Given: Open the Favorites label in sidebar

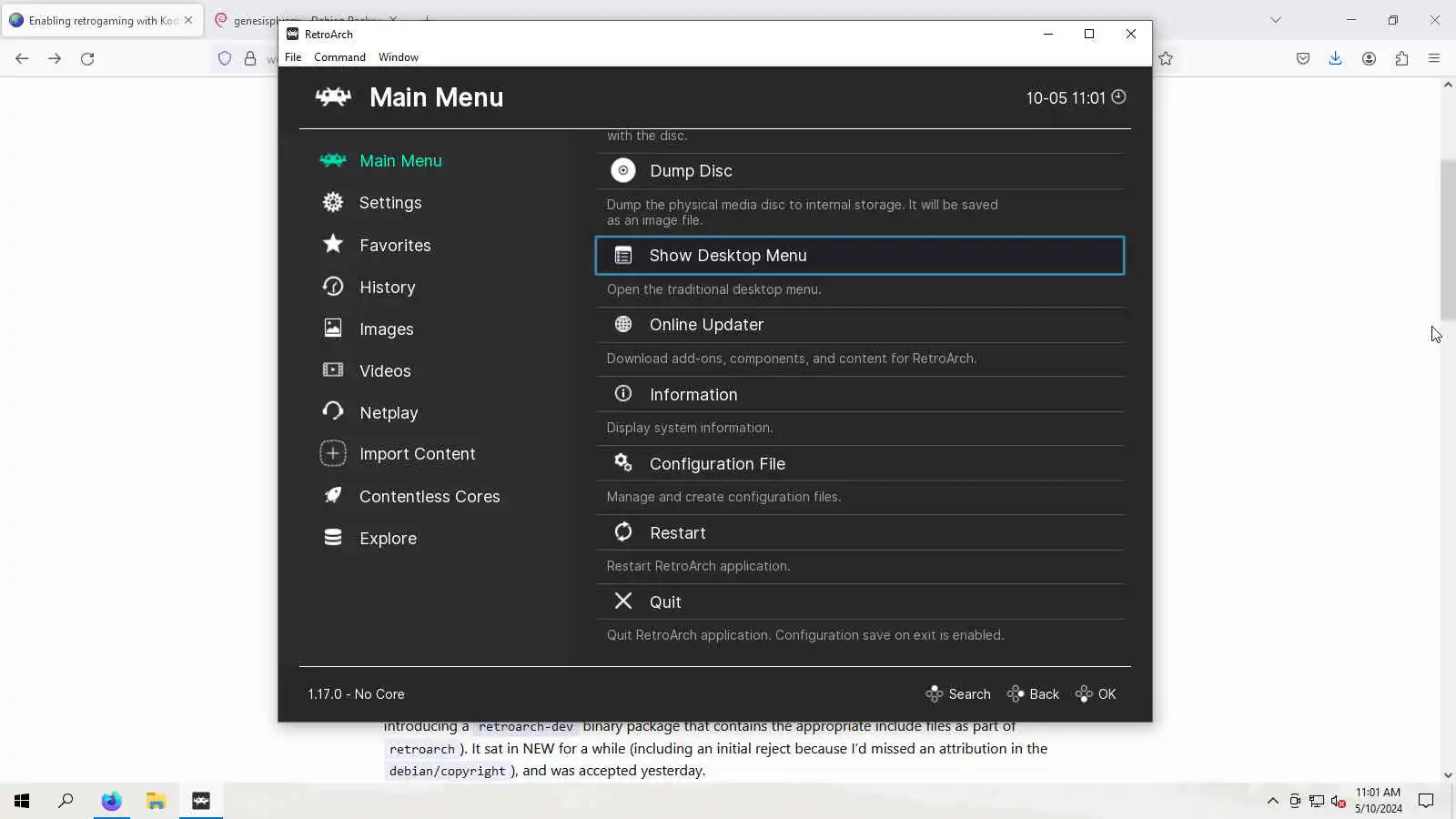Looking at the screenshot, I should [395, 246].
